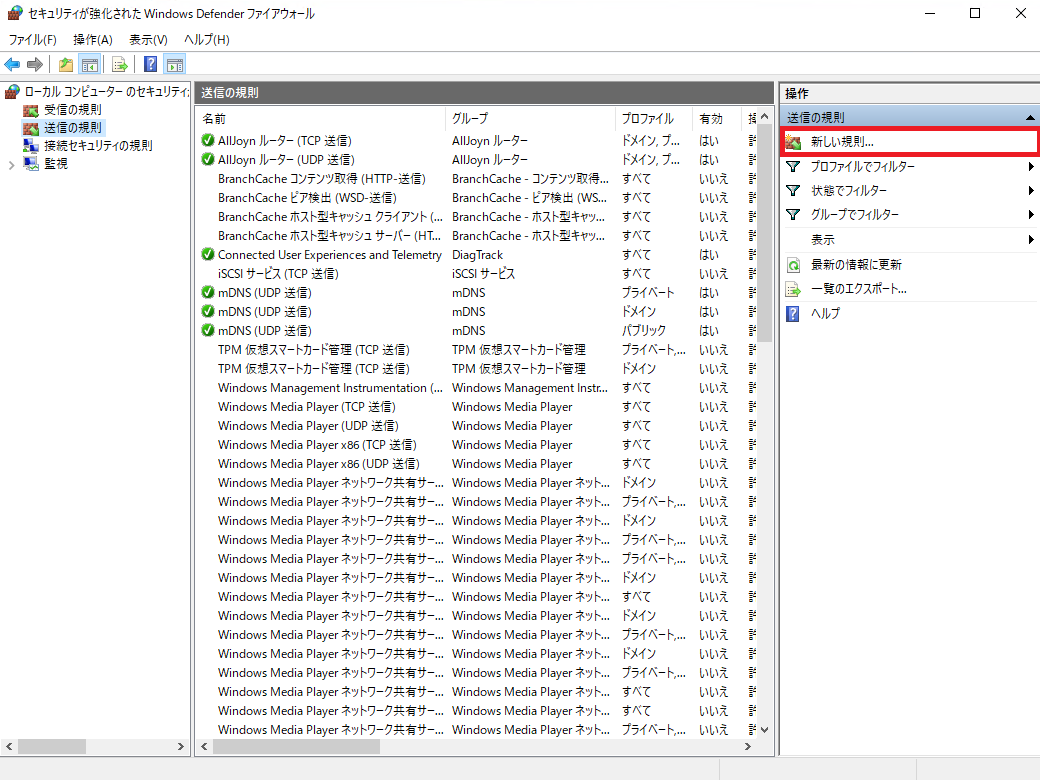The image size is (1040, 780).
Task: Click the DiagTrack group cell
Action: tap(478, 255)
